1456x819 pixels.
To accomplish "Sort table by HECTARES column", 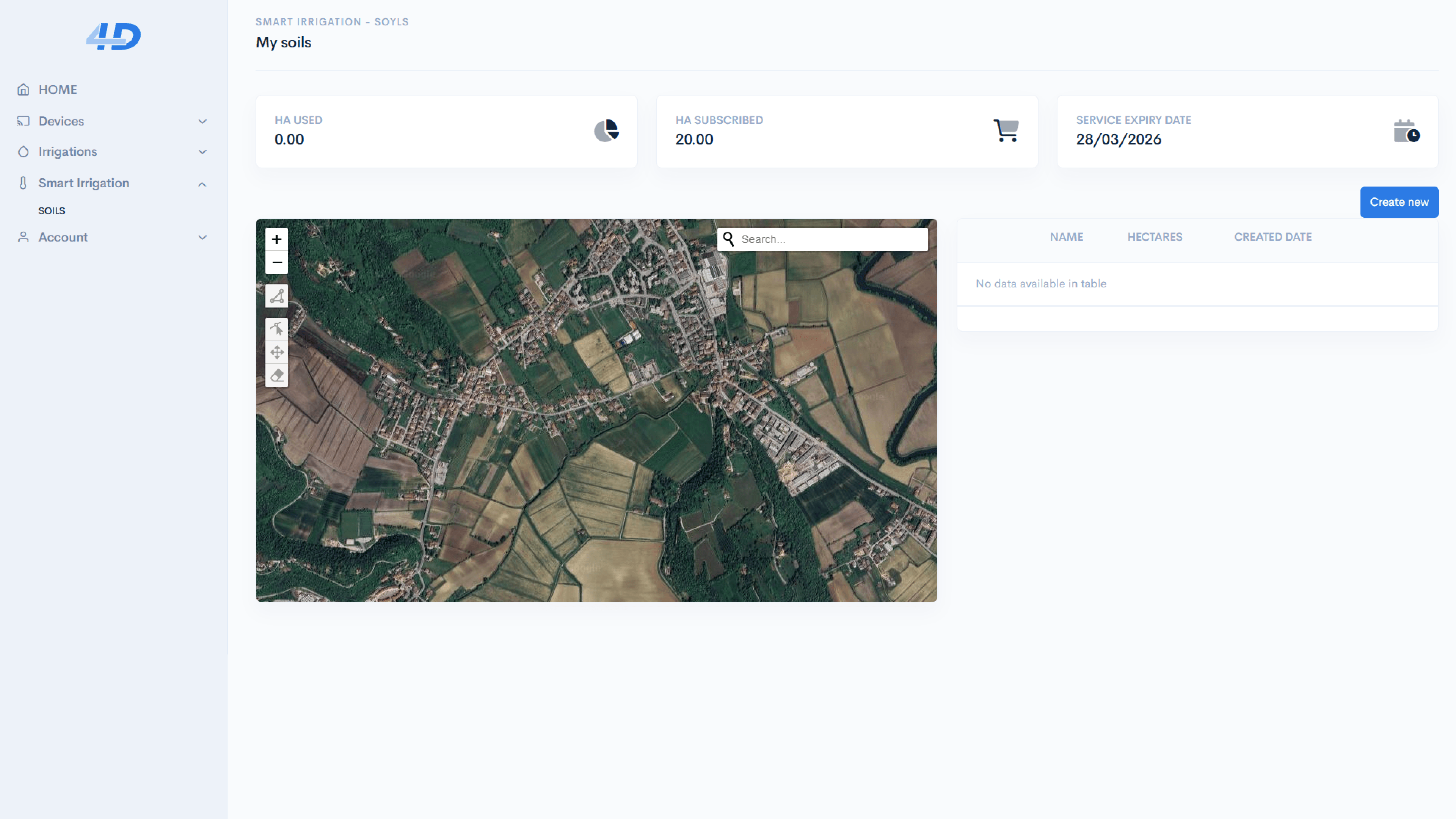I will [1154, 237].
